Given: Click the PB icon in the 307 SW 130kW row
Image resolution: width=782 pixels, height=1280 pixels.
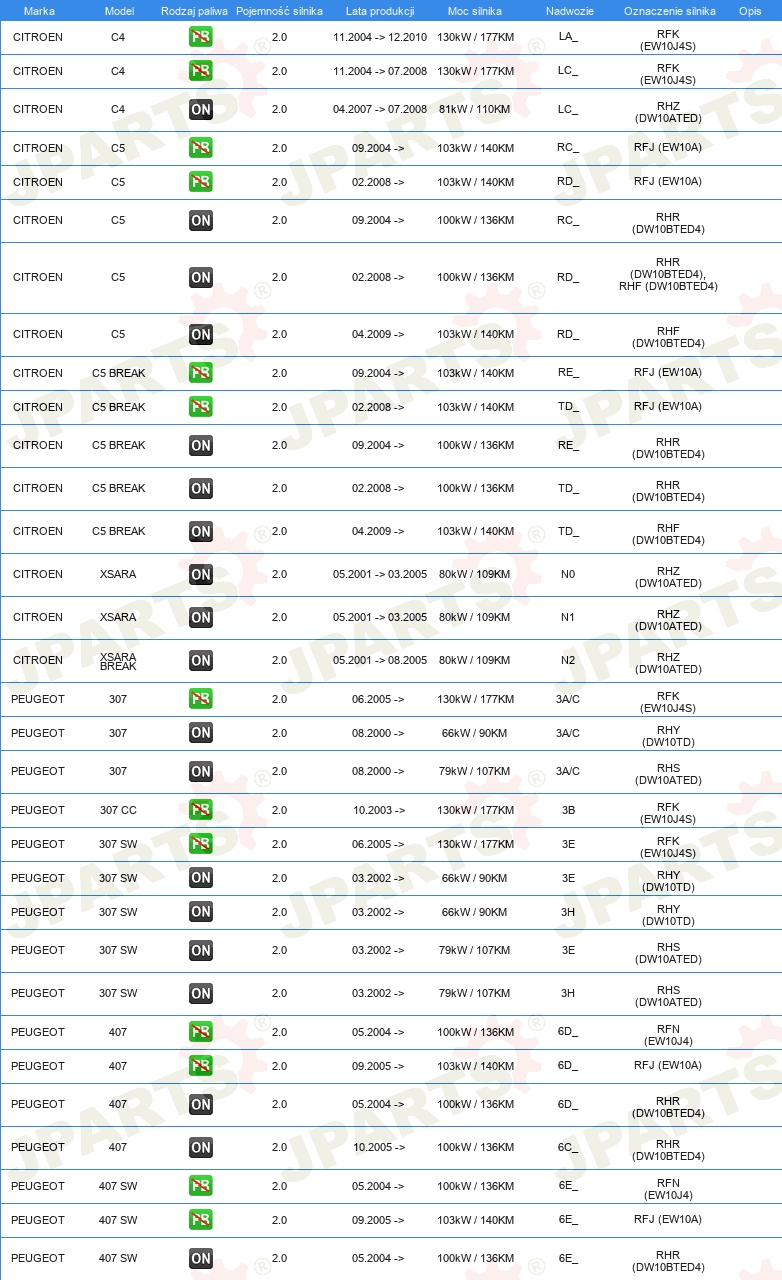Looking at the screenshot, I should 200,844.
